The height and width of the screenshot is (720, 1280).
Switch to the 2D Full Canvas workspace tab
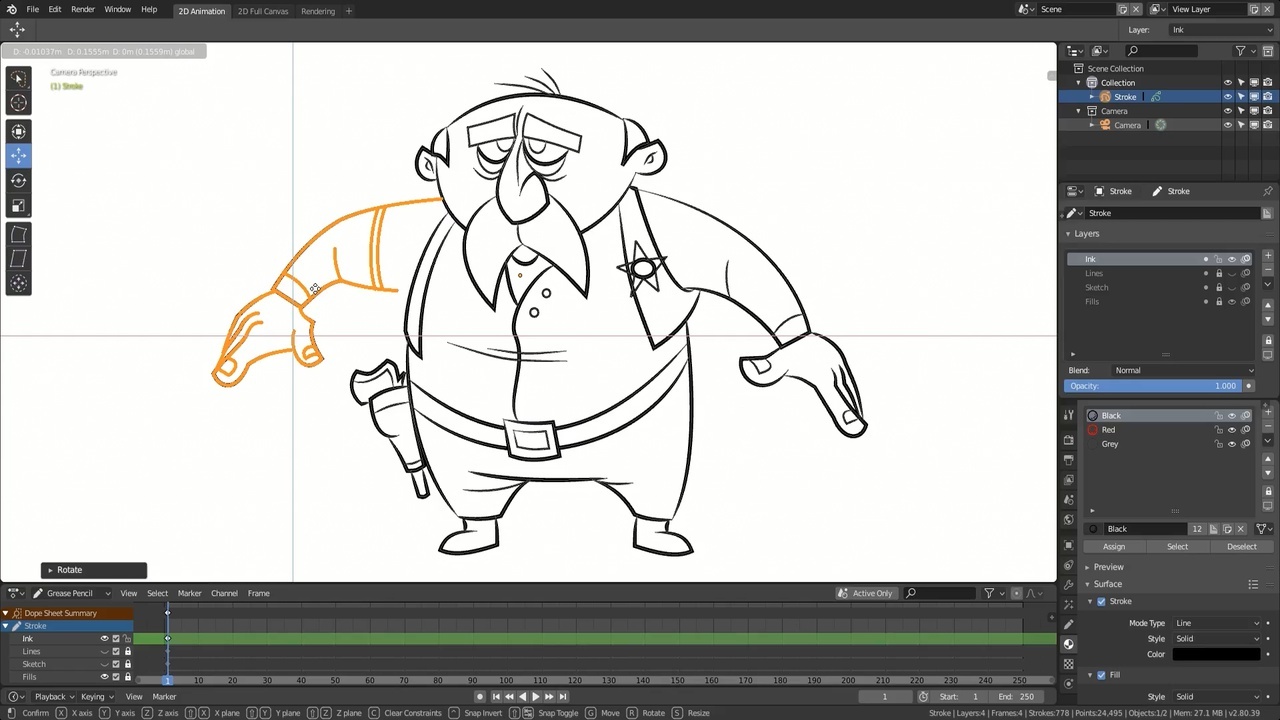pyautogui.click(x=263, y=11)
